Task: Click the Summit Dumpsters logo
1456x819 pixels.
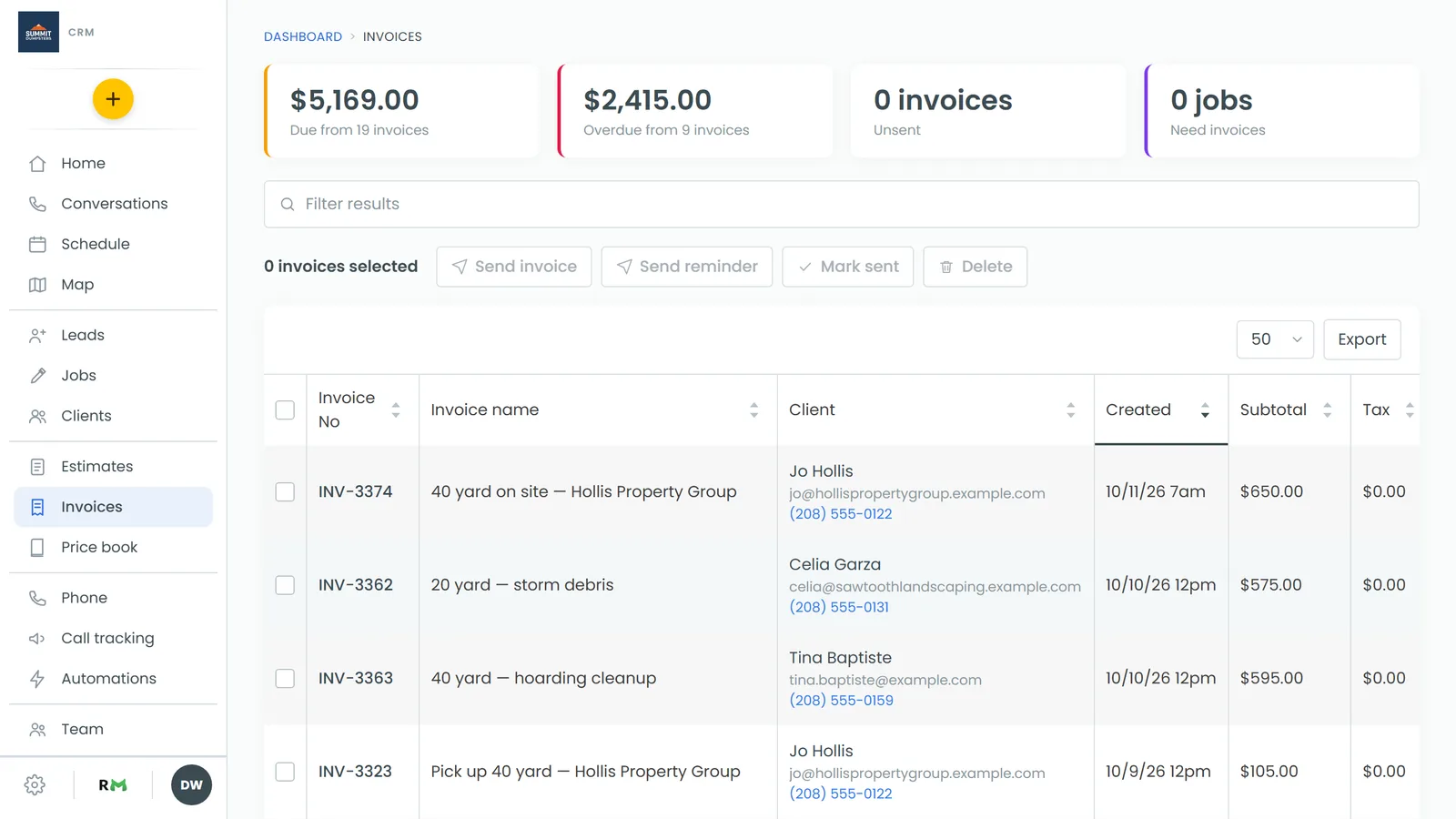Action: click(38, 32)
